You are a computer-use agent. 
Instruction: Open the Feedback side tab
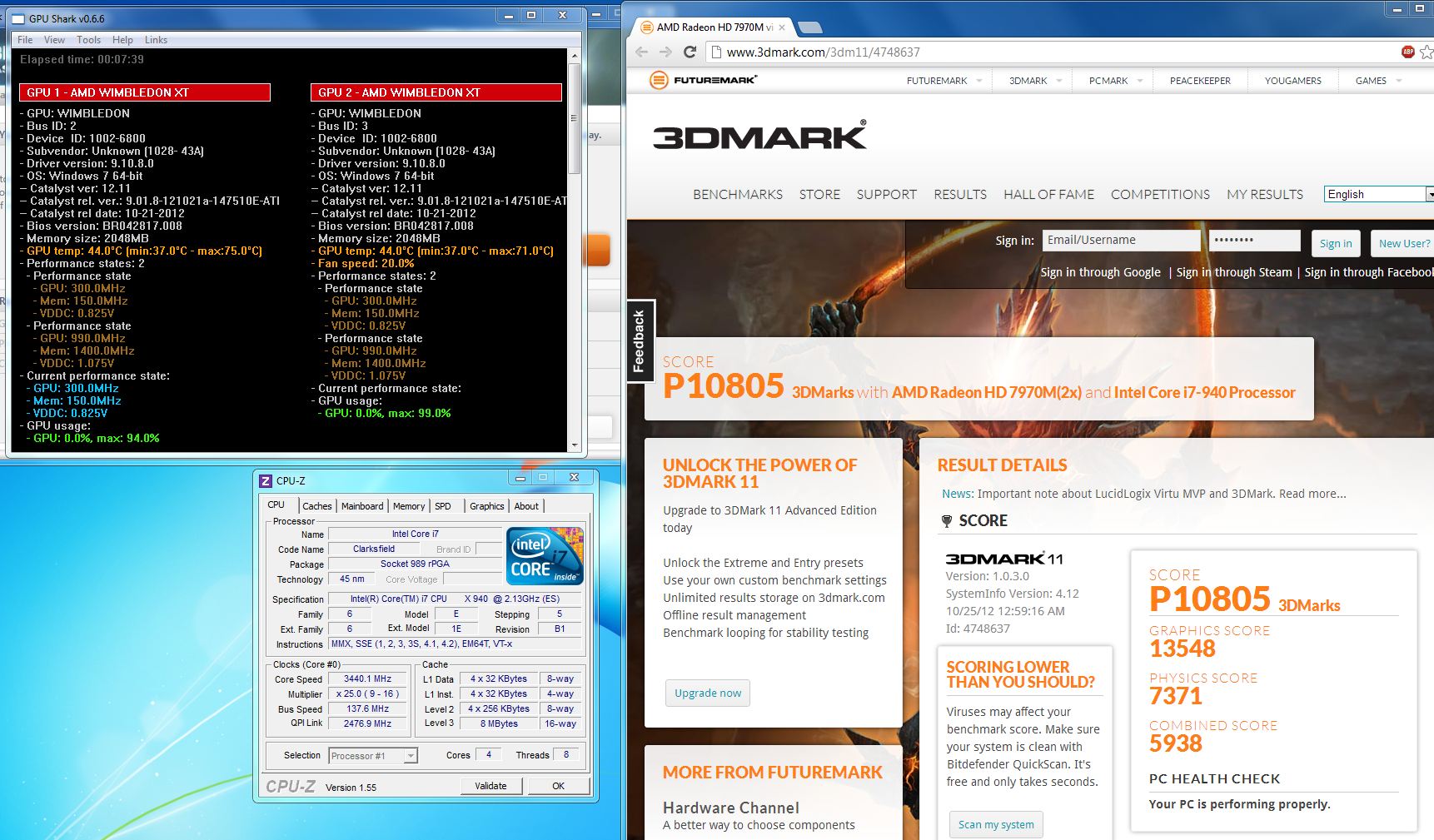pyautogui.click(x=639, y=341)
